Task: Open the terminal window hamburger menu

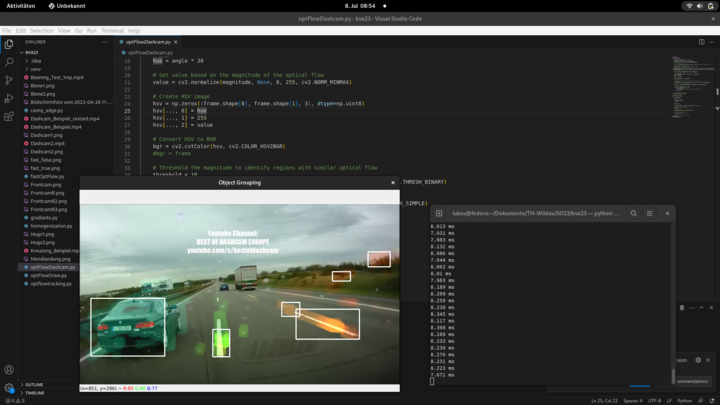Action: 649,213
